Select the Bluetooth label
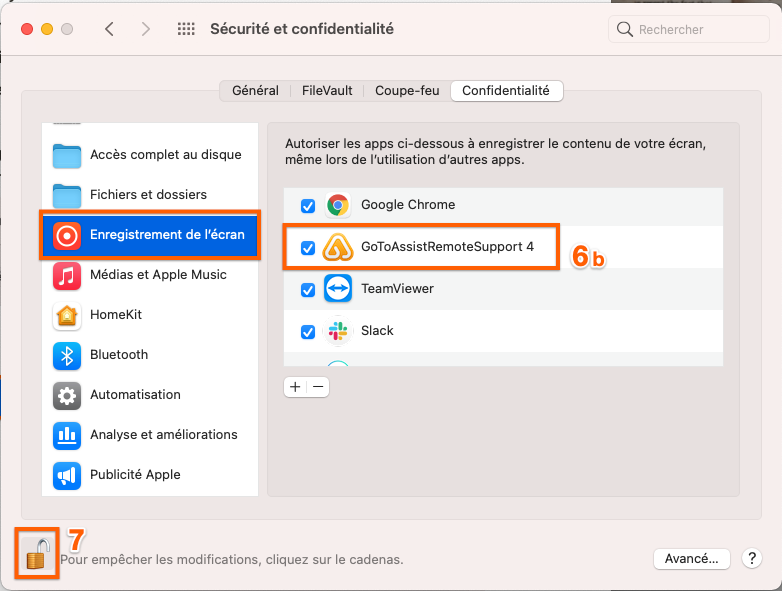The height and width of the screenshot is (591, 782). (119, 355)
